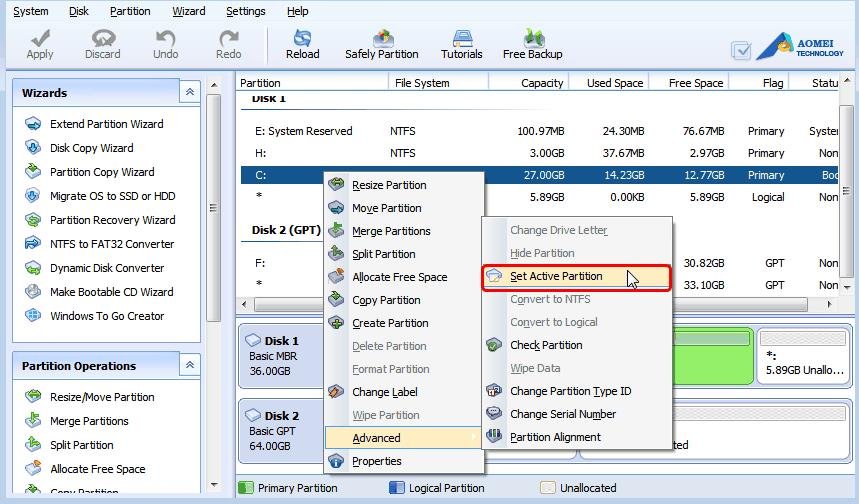Choose Move Partition from context menu
This screenshot has height=504, width=859.
[404, 208]
